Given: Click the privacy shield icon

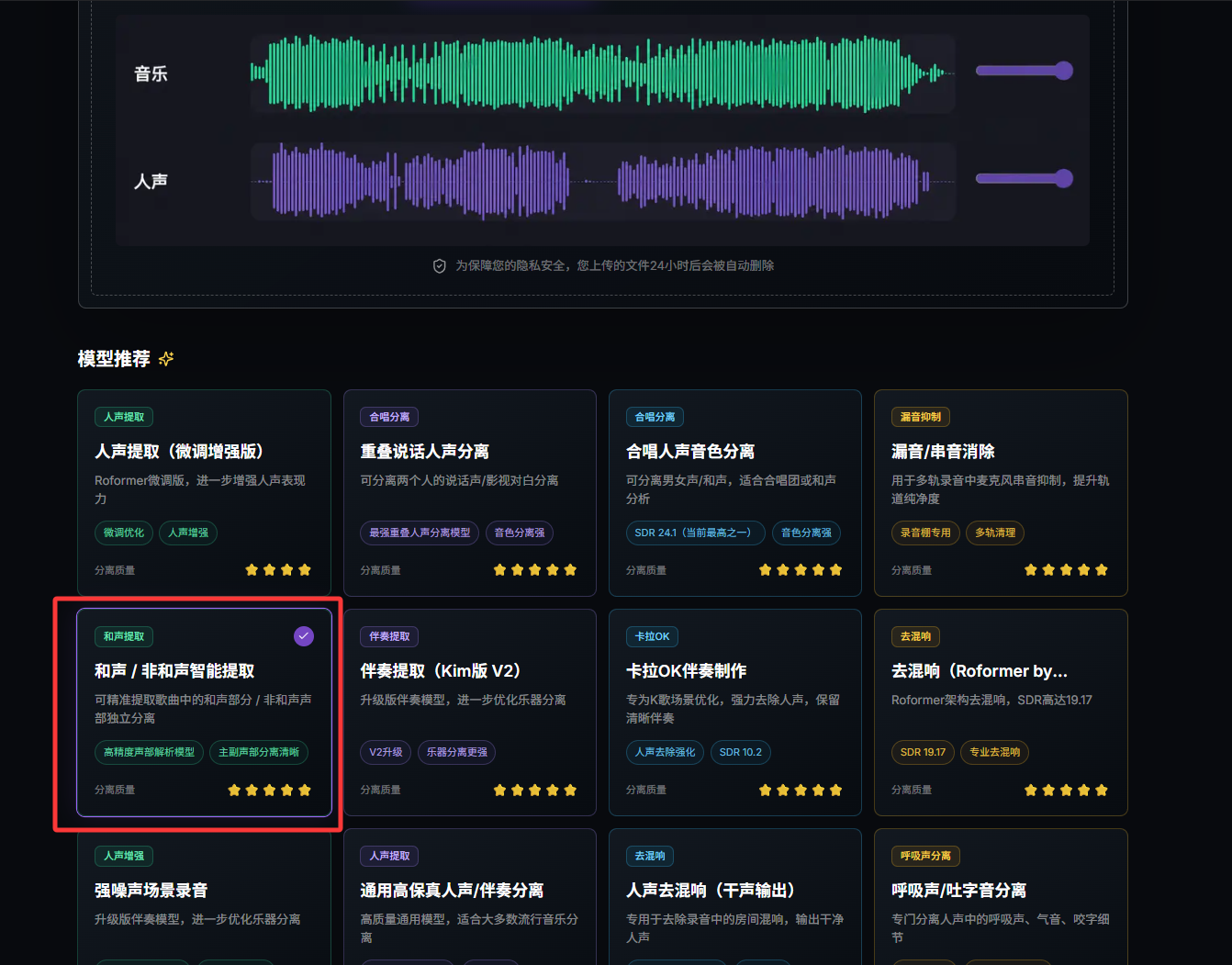Looking at the screenshot, I should pyautogui.click(x=440, y=265).
